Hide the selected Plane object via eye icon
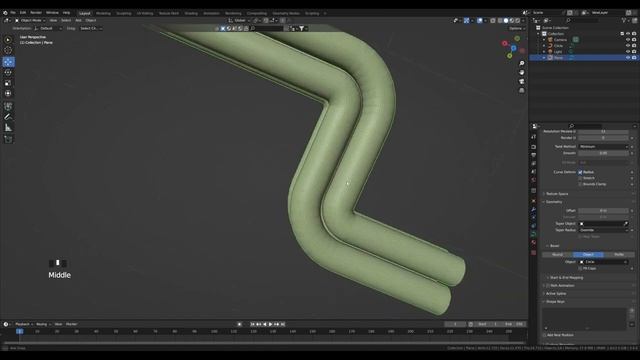The image size is (640, 360). pos(628,58)
